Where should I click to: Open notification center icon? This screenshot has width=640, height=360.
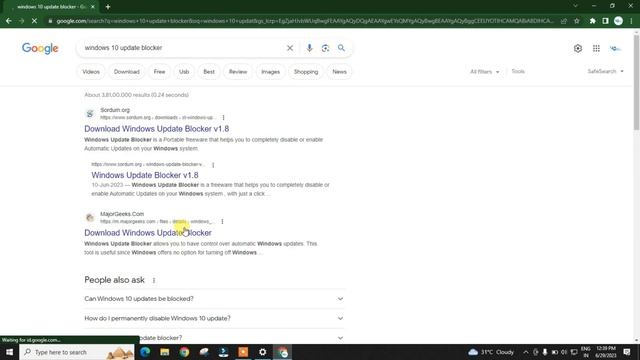627,352
